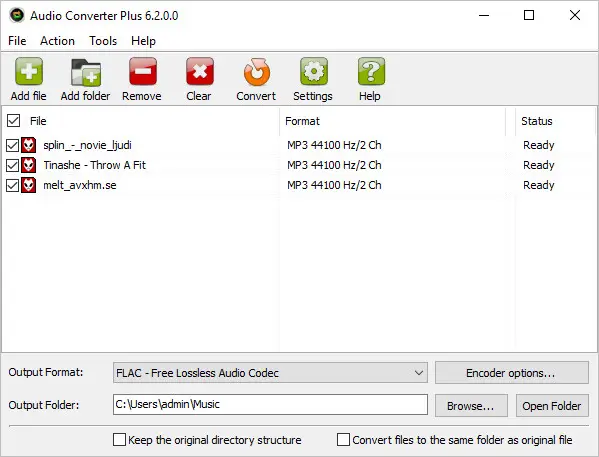Click the Help question mark toolbar icon
The width and height of the screenshot is (599, 457).
click(x=371, y=71)
